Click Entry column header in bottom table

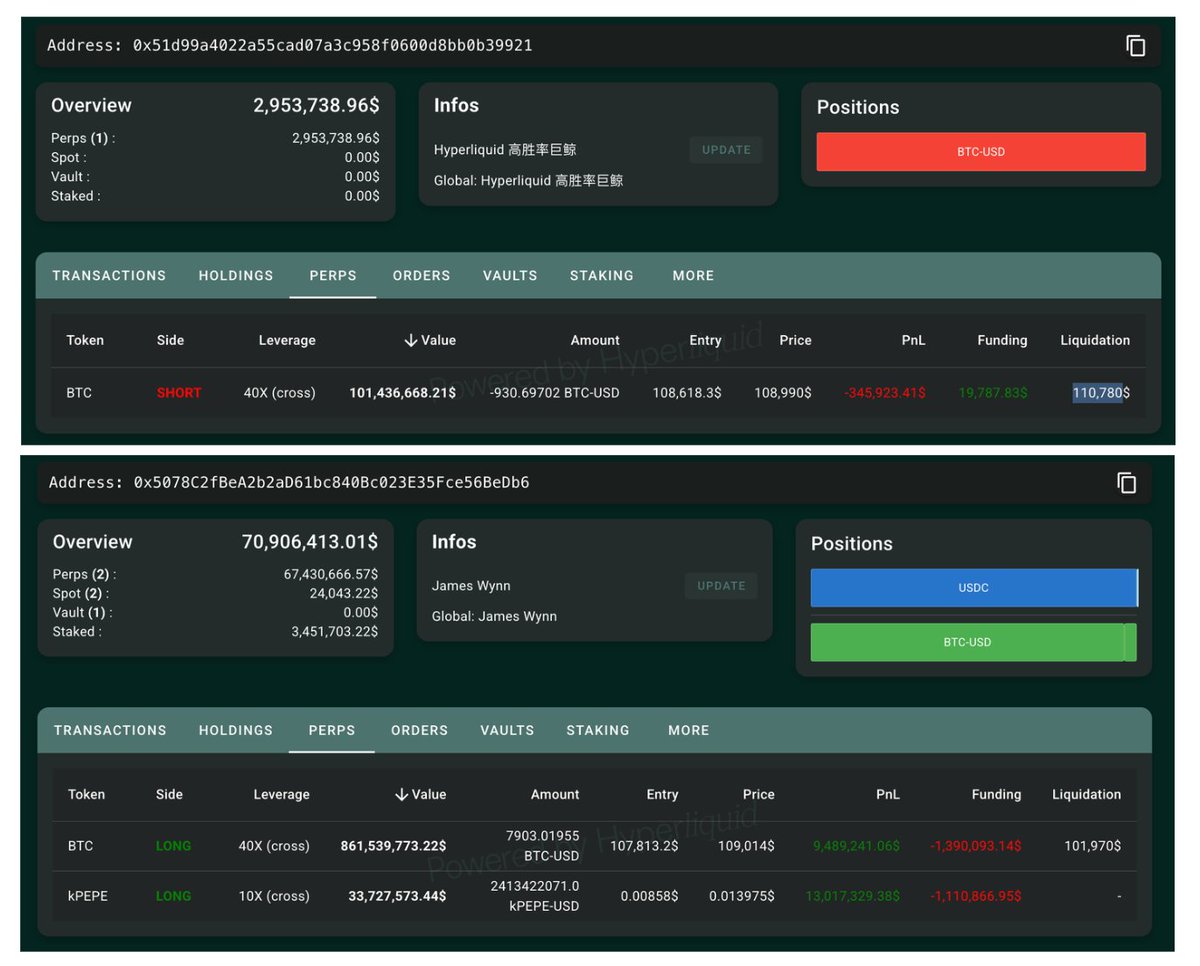[x=662, y=794]
